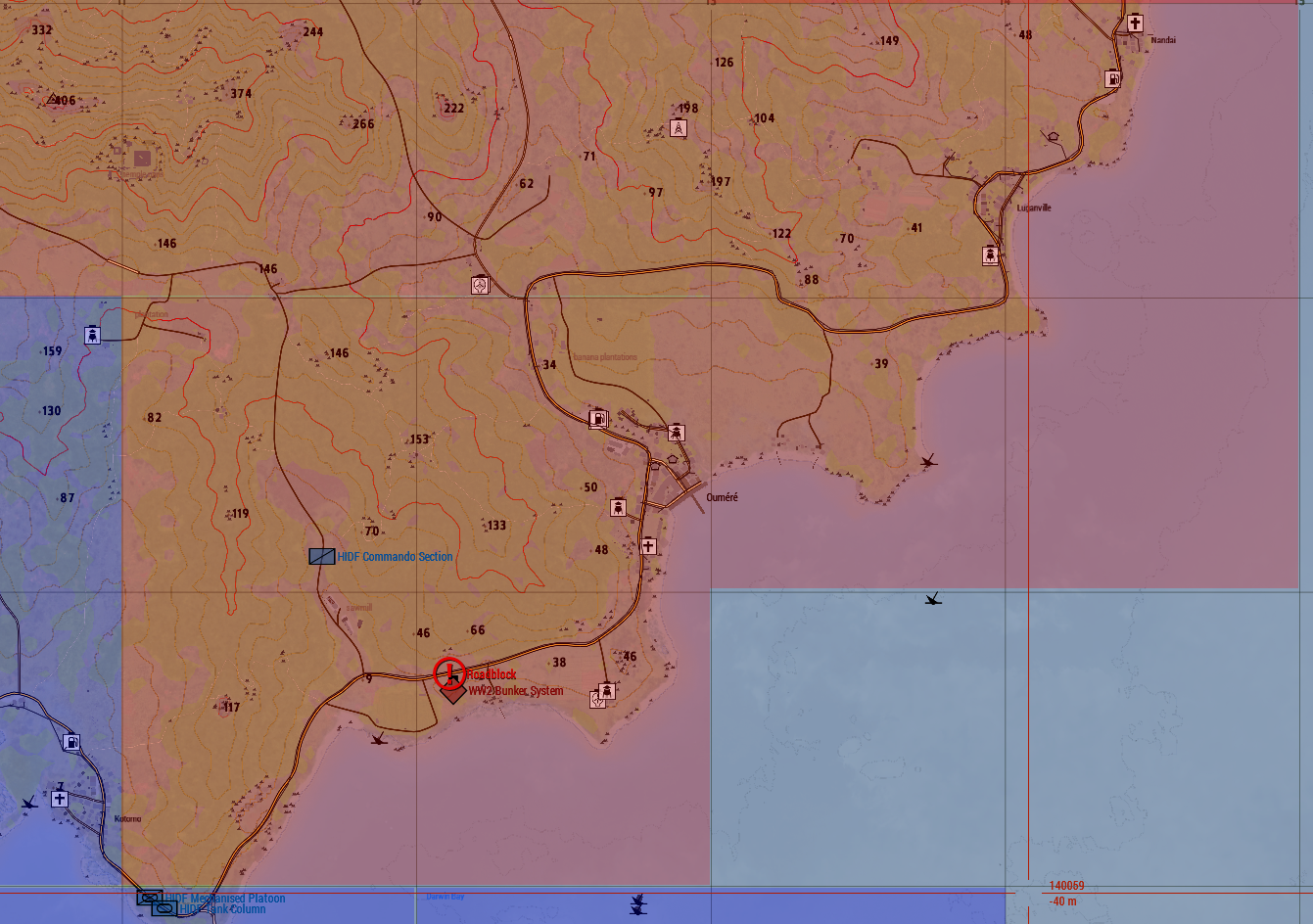Screen dimensions: 1313x924
Task: Select the WW2 Bunker System text
Action: pyautogui.click(x=516, y=691)
